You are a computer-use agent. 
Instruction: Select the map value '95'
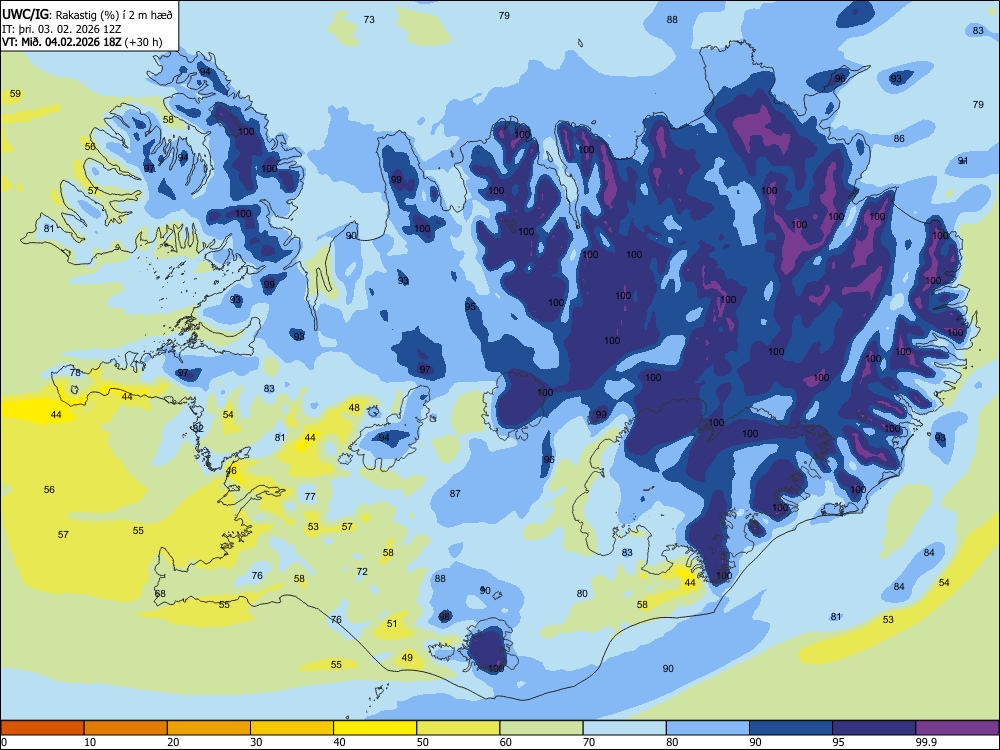tap(471, 307)
